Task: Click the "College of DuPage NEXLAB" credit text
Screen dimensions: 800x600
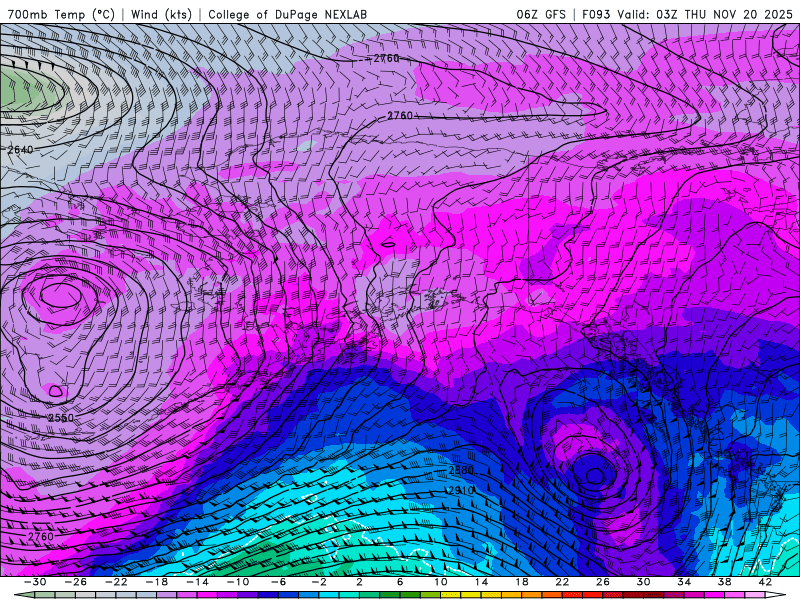Action: tap(287, 14)
